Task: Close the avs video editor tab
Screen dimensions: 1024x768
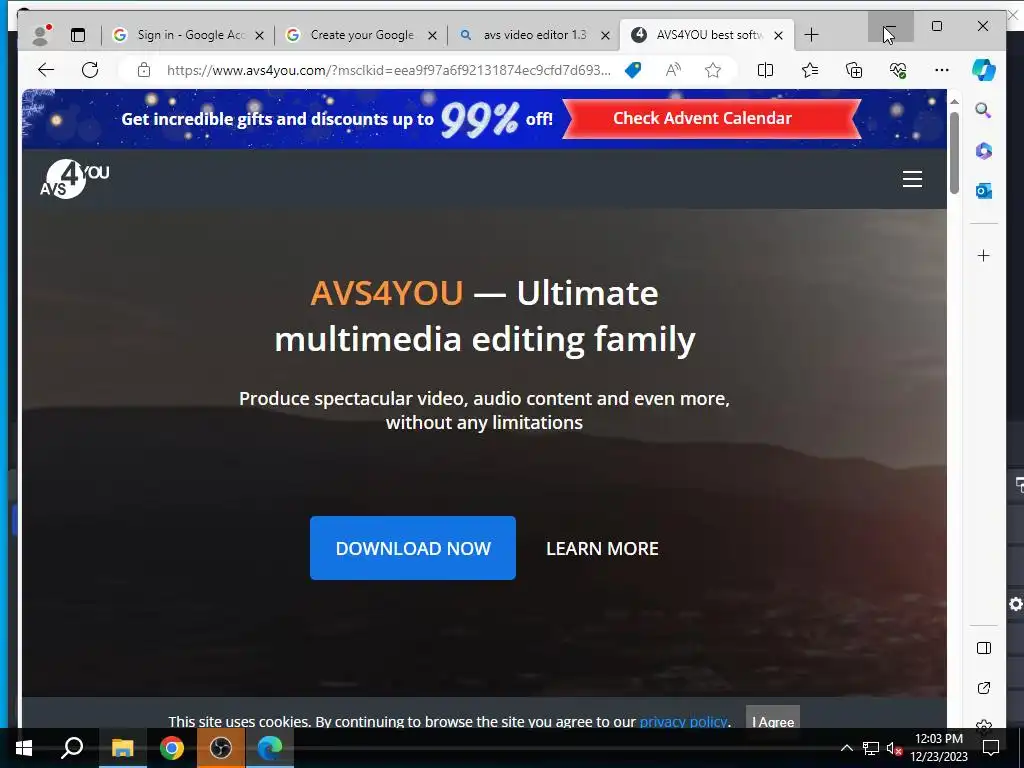Action: (x=605, y=35)
